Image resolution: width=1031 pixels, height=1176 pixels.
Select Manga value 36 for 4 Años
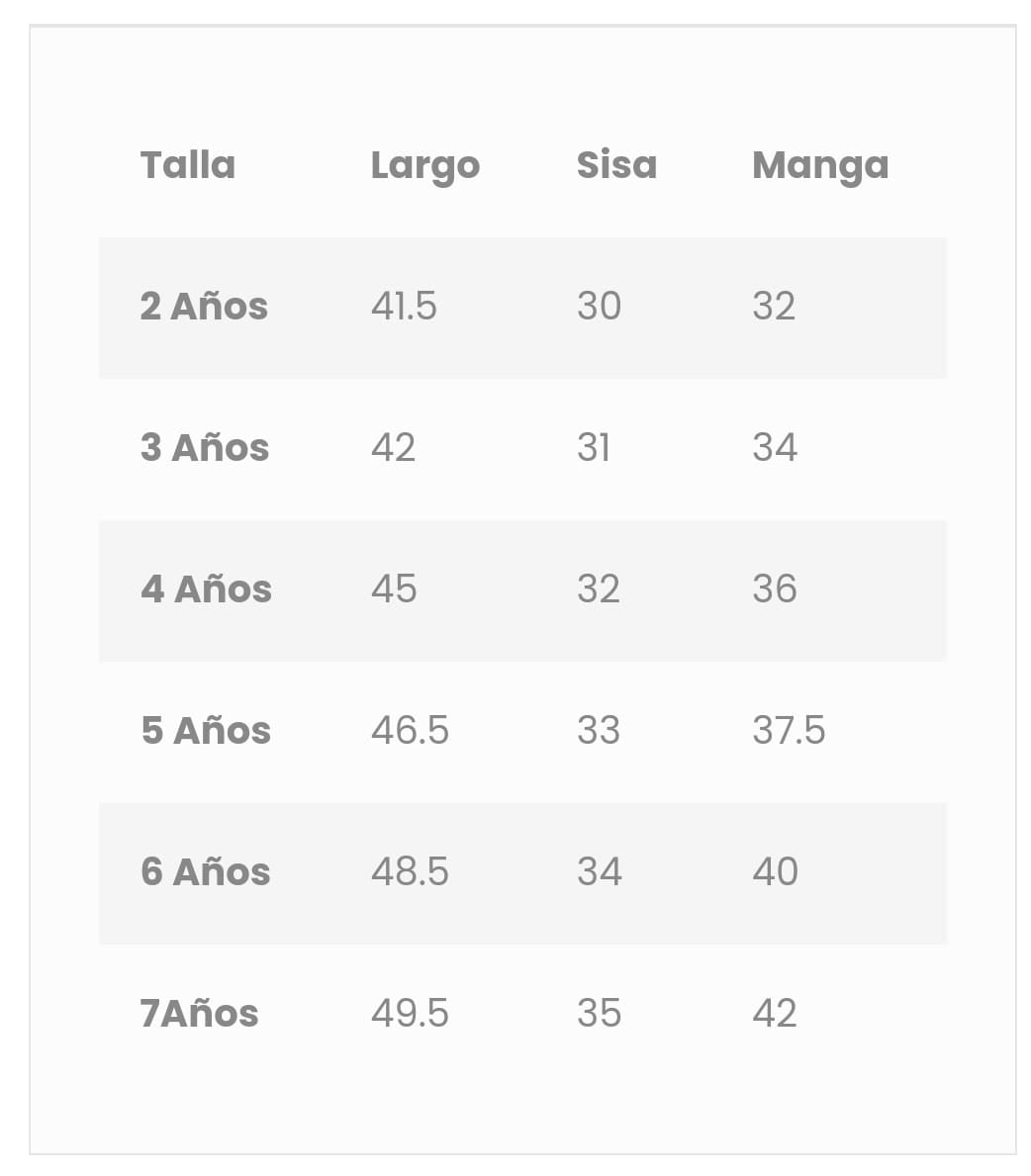tap(774, 589)
